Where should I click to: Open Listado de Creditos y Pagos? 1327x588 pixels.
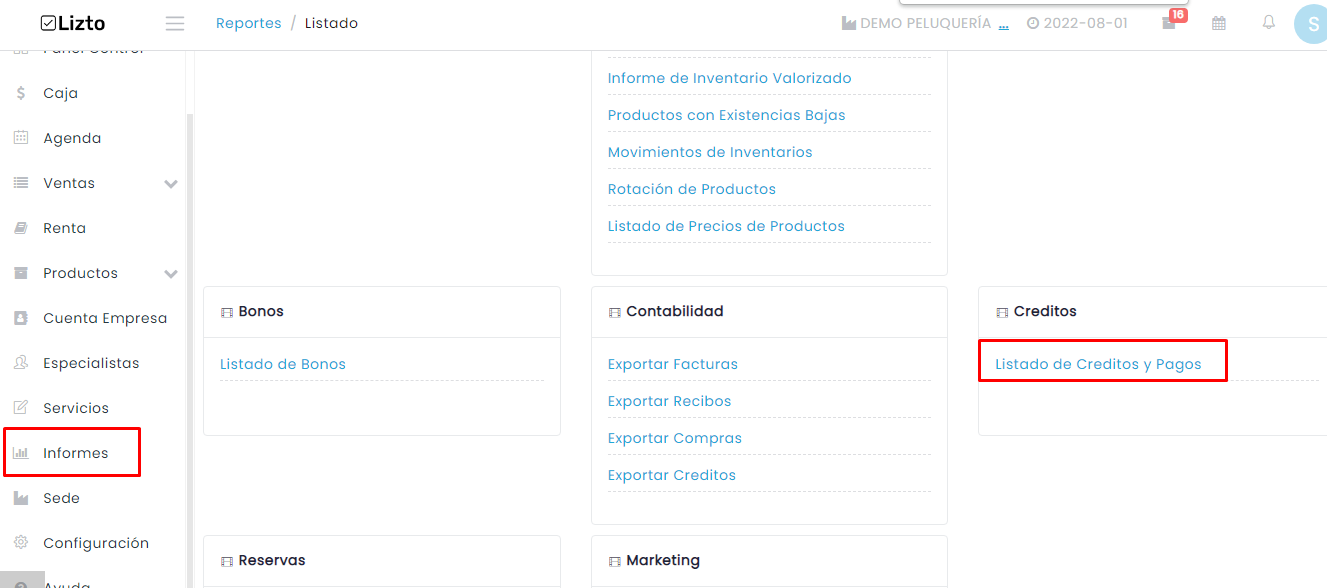point(1098,364)
